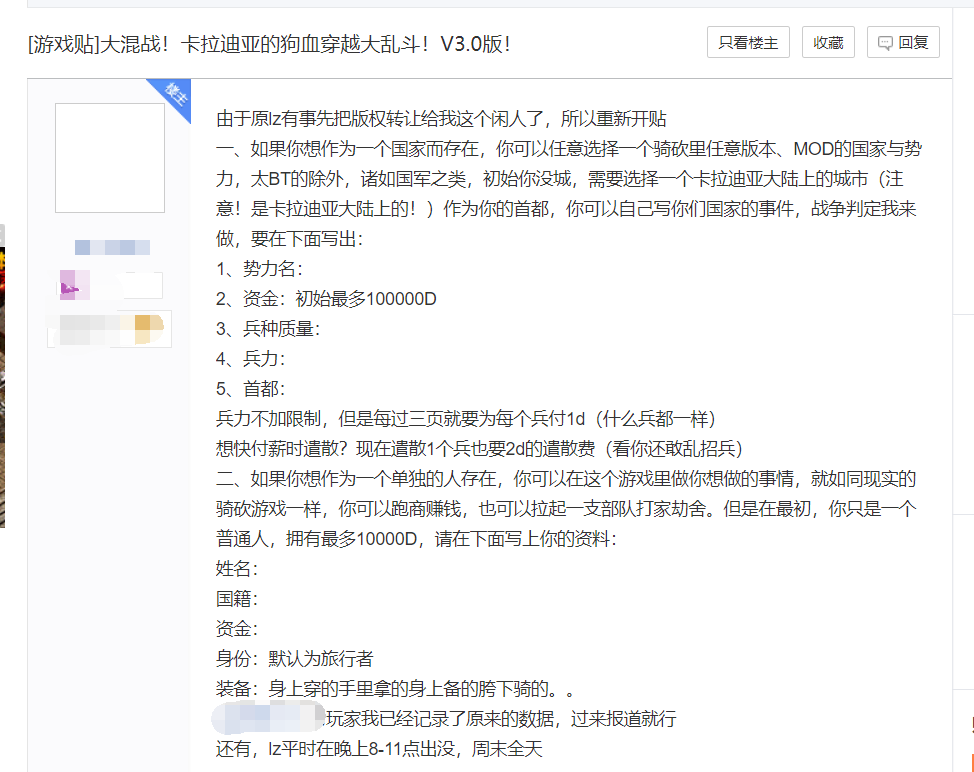
Task: Click the thread title 大混战 卡拉迪亚
Action: (269, 44)
